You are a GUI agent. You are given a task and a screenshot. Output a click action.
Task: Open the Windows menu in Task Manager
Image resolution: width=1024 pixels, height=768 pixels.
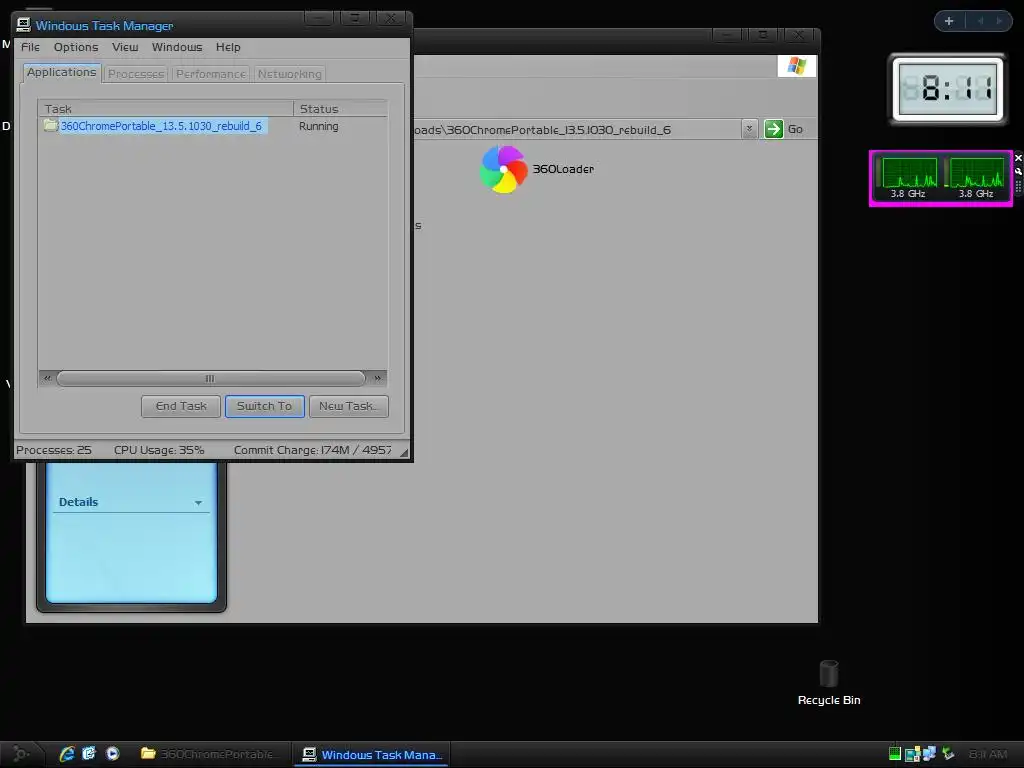click(x=177, y=47)
